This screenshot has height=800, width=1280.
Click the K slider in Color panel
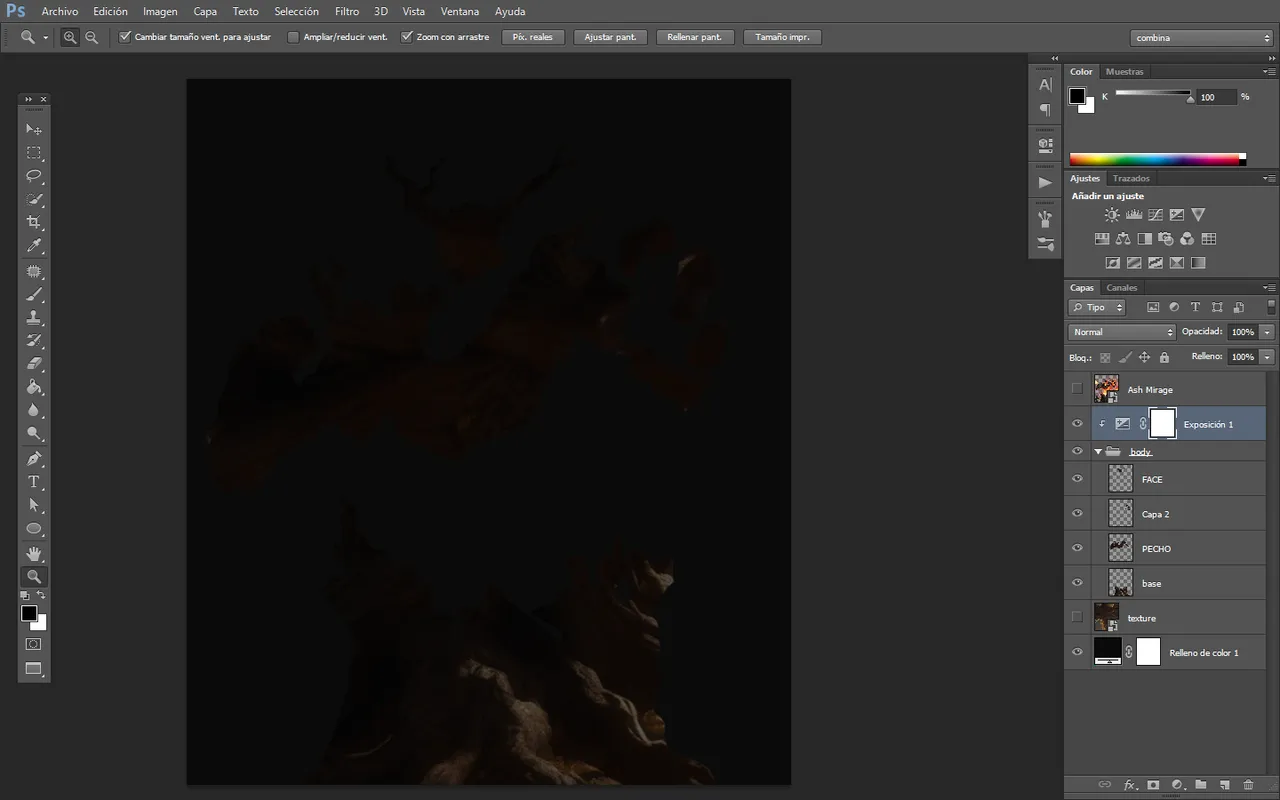coord(1153,94)
